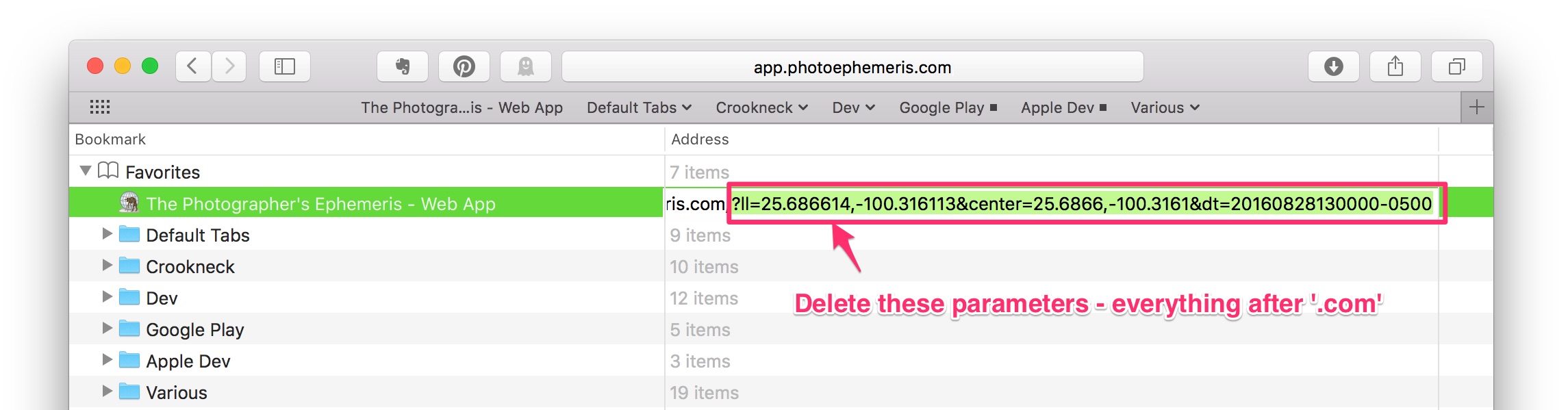This screenshot has width=1568, height=410.
Task: Show all tabs overview icon
Action: (1456, 66)
